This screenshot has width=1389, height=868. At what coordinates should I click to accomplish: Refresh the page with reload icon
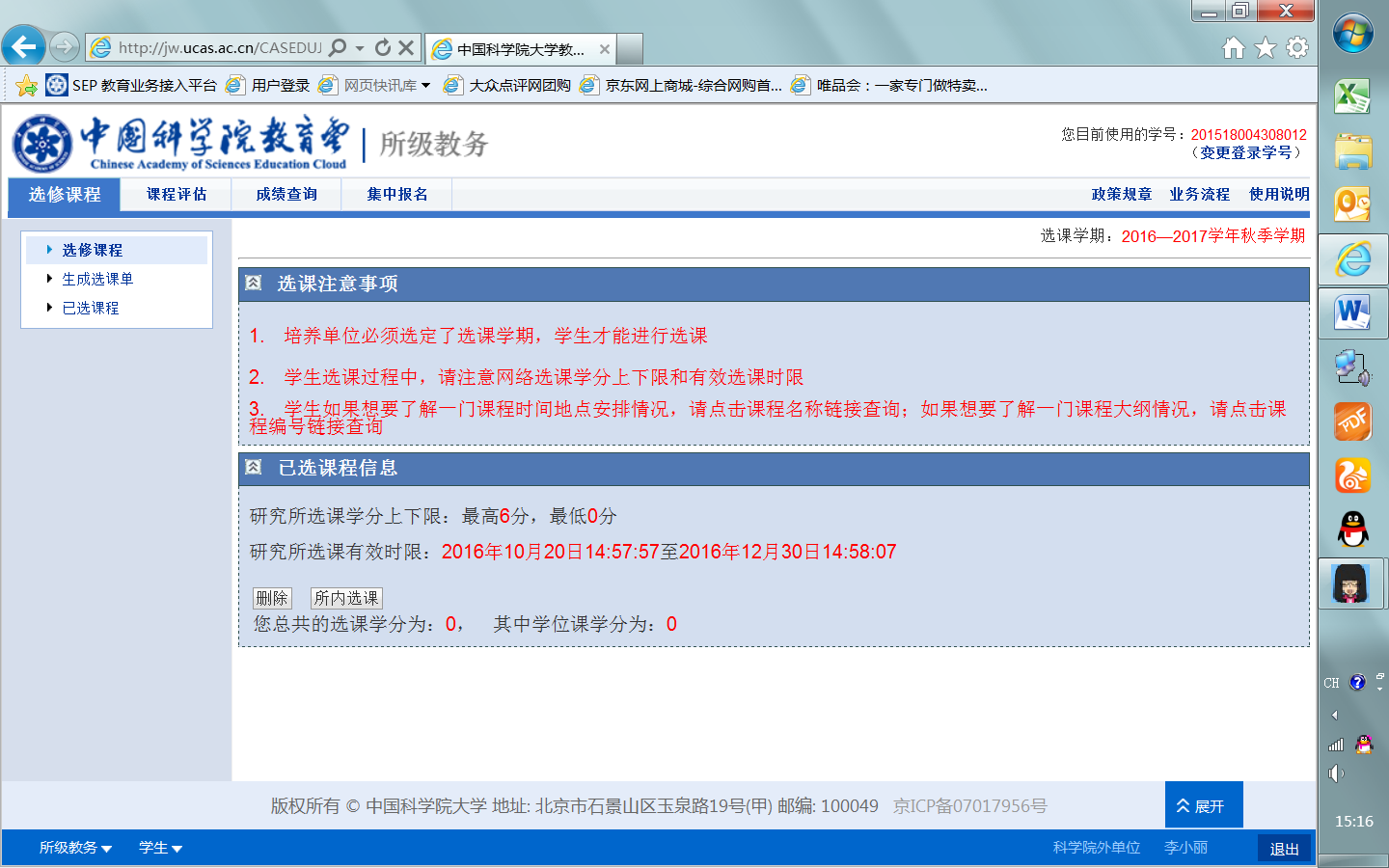(383, 47)
